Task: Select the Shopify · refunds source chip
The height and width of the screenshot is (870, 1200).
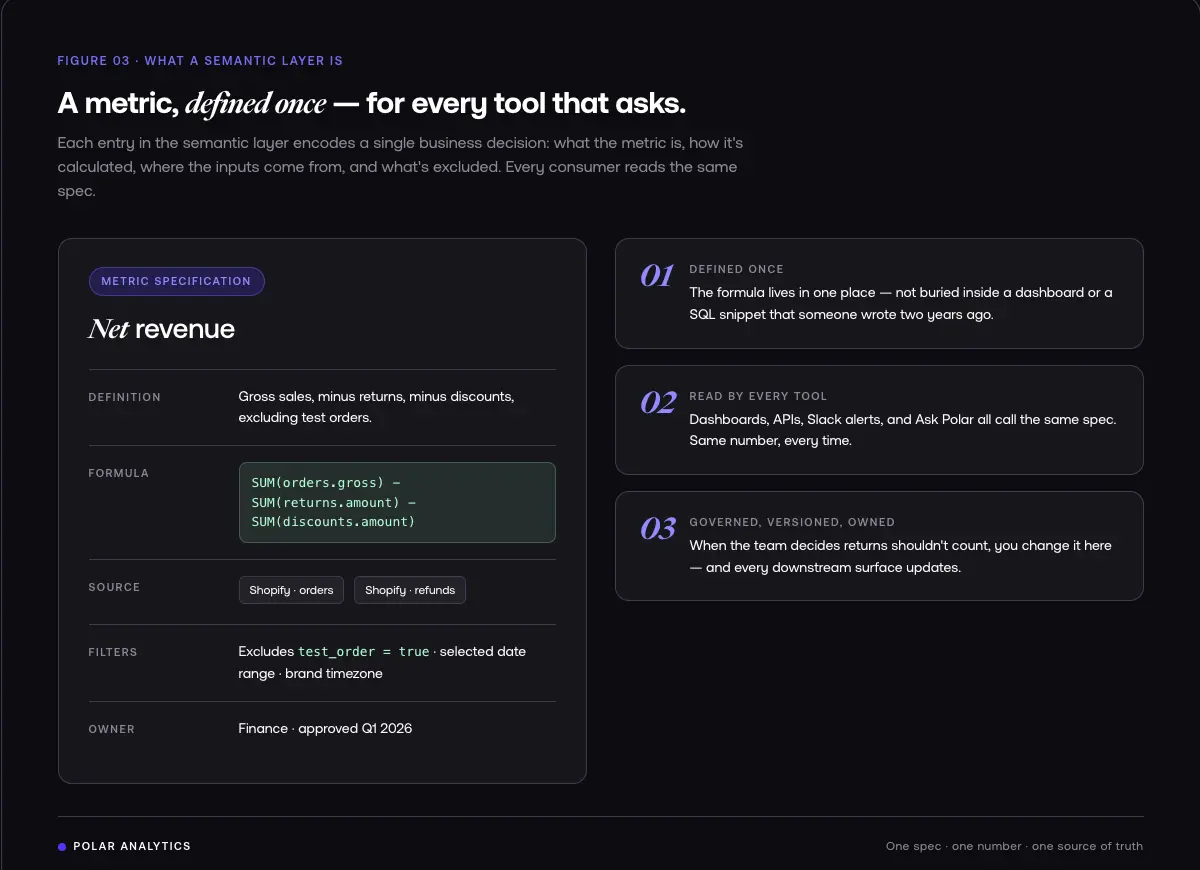Action: coord(410,590)
